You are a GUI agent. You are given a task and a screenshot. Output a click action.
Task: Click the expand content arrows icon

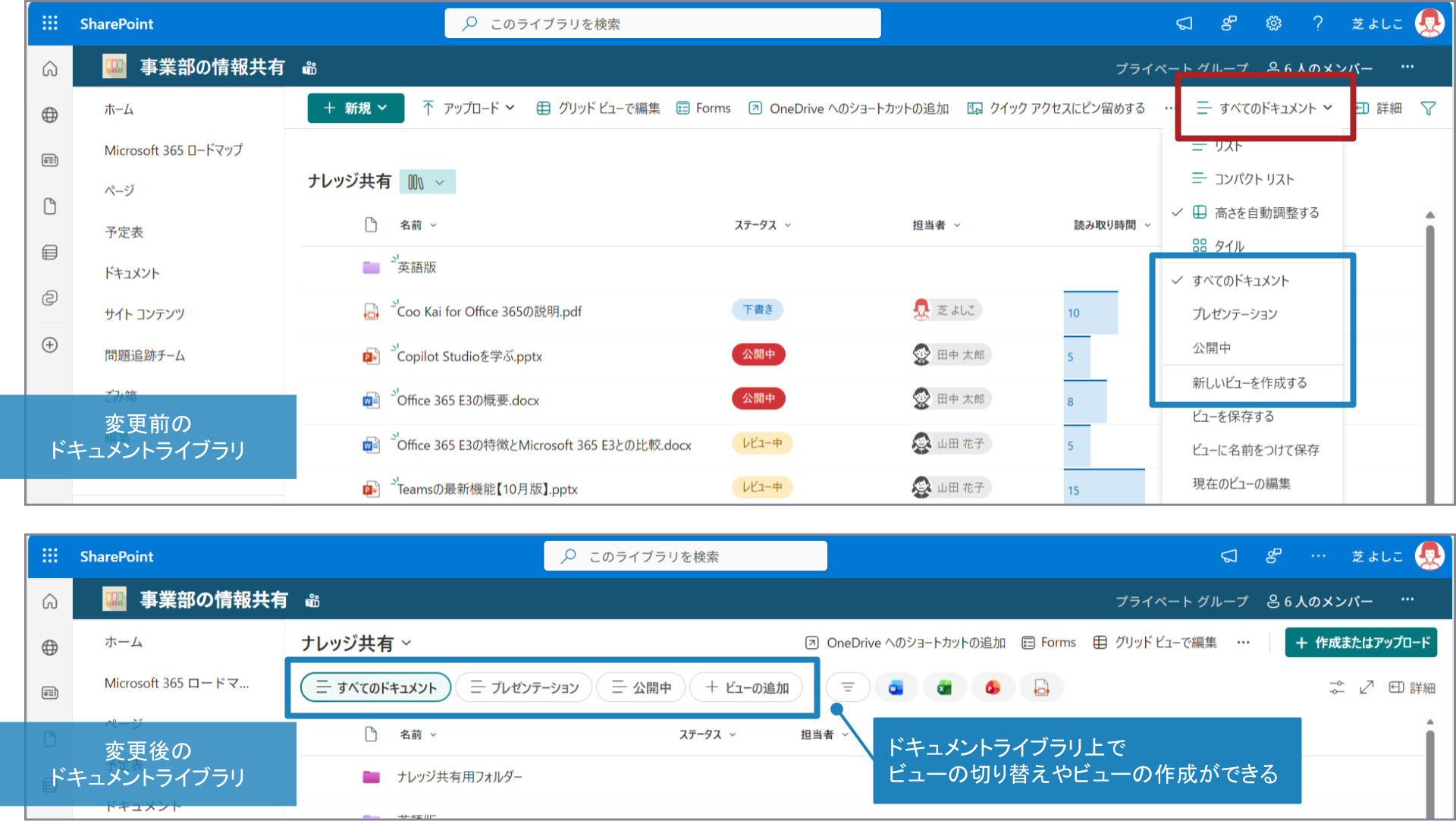click(1367, 687)
